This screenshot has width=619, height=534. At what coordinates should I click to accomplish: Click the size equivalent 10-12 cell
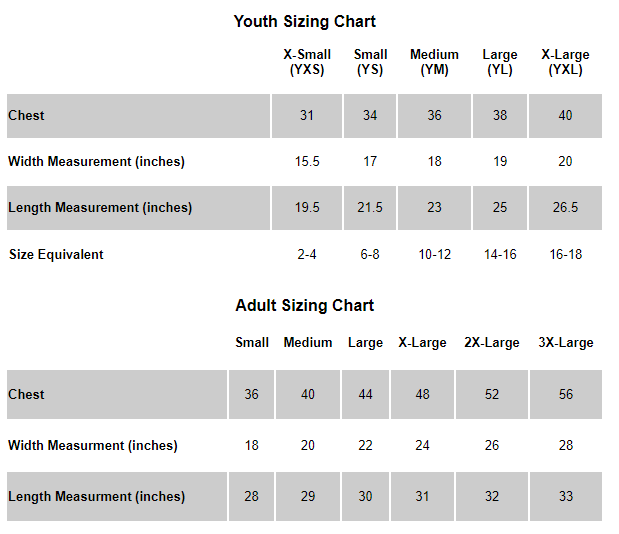pos(434,255)
